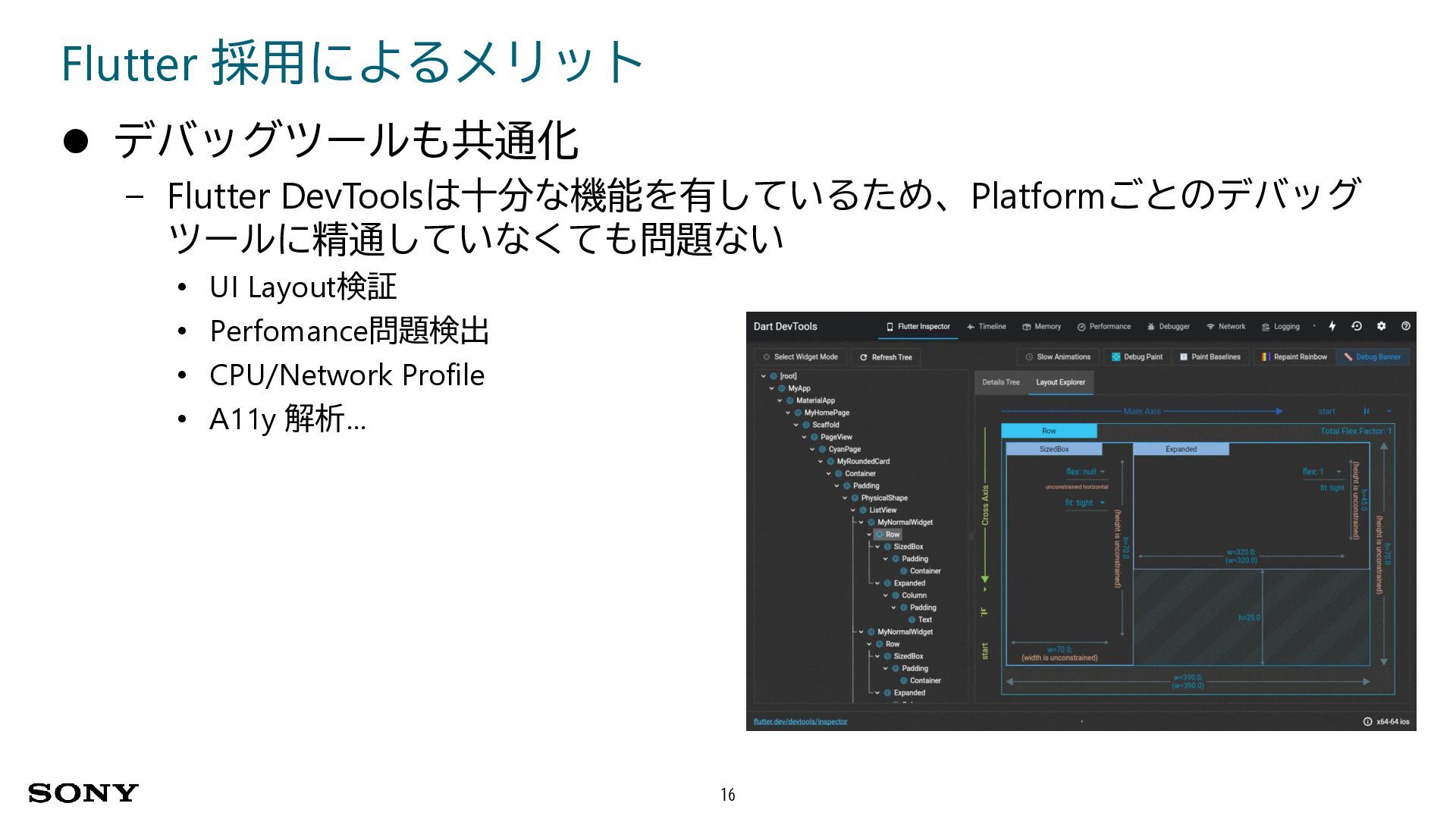Open the Cross Axis alignment dropdown arrow

click(x=985, y=588)
